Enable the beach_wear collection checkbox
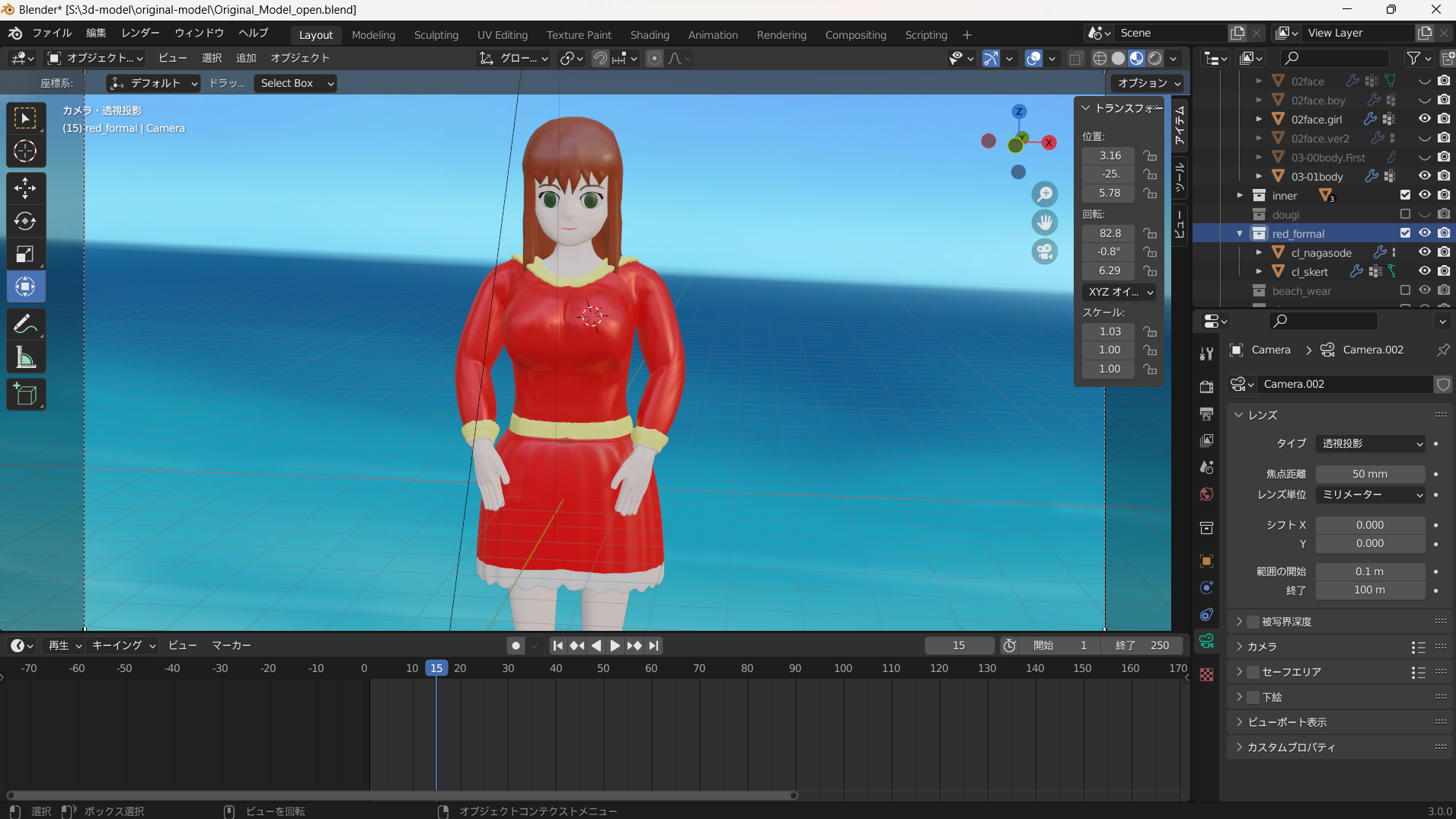This screenshot has height=819, width=1456. pyautogui.click(x=1405, y=291)
